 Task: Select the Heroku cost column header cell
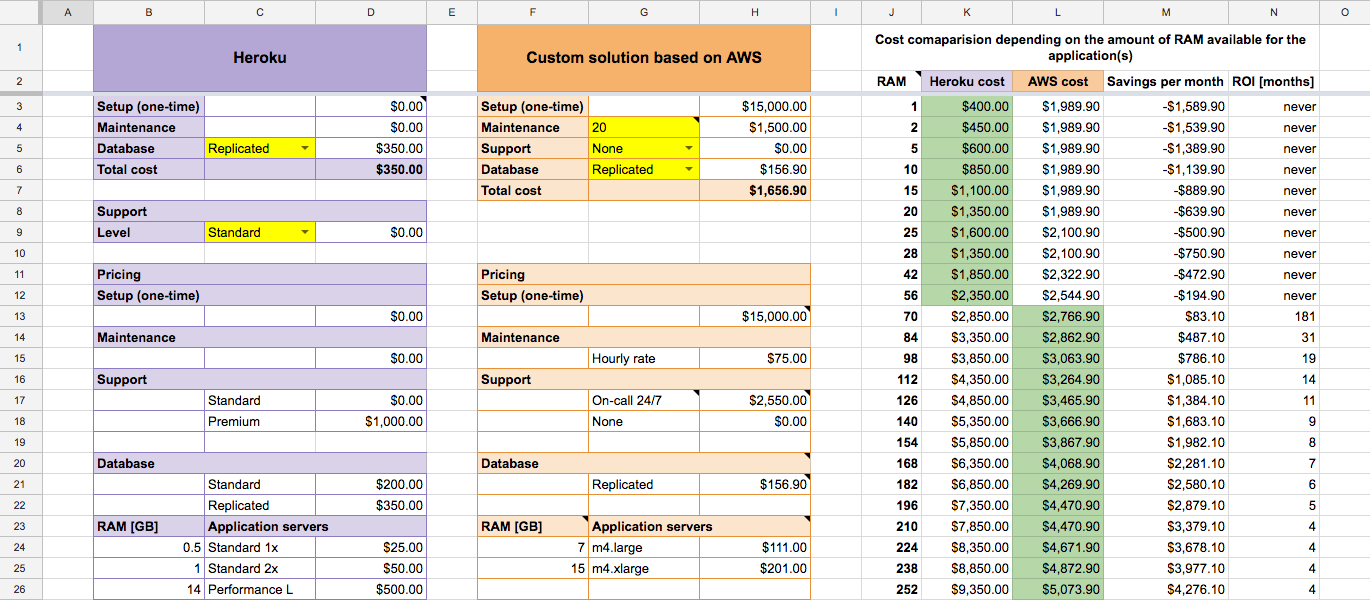pyautogui.click(x=966, y=81)
